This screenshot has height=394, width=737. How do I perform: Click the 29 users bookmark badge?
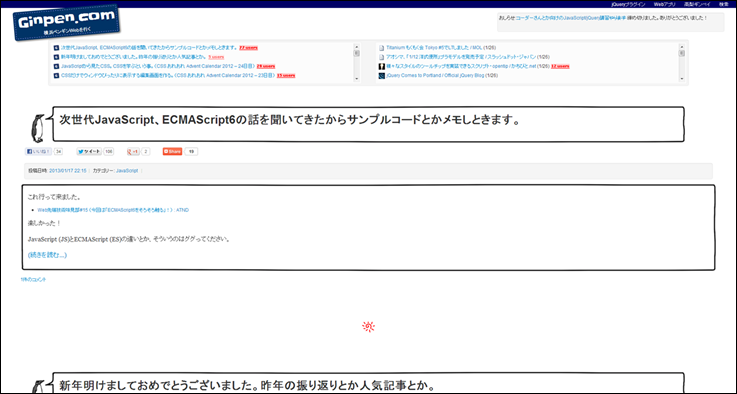pos(266,66)
